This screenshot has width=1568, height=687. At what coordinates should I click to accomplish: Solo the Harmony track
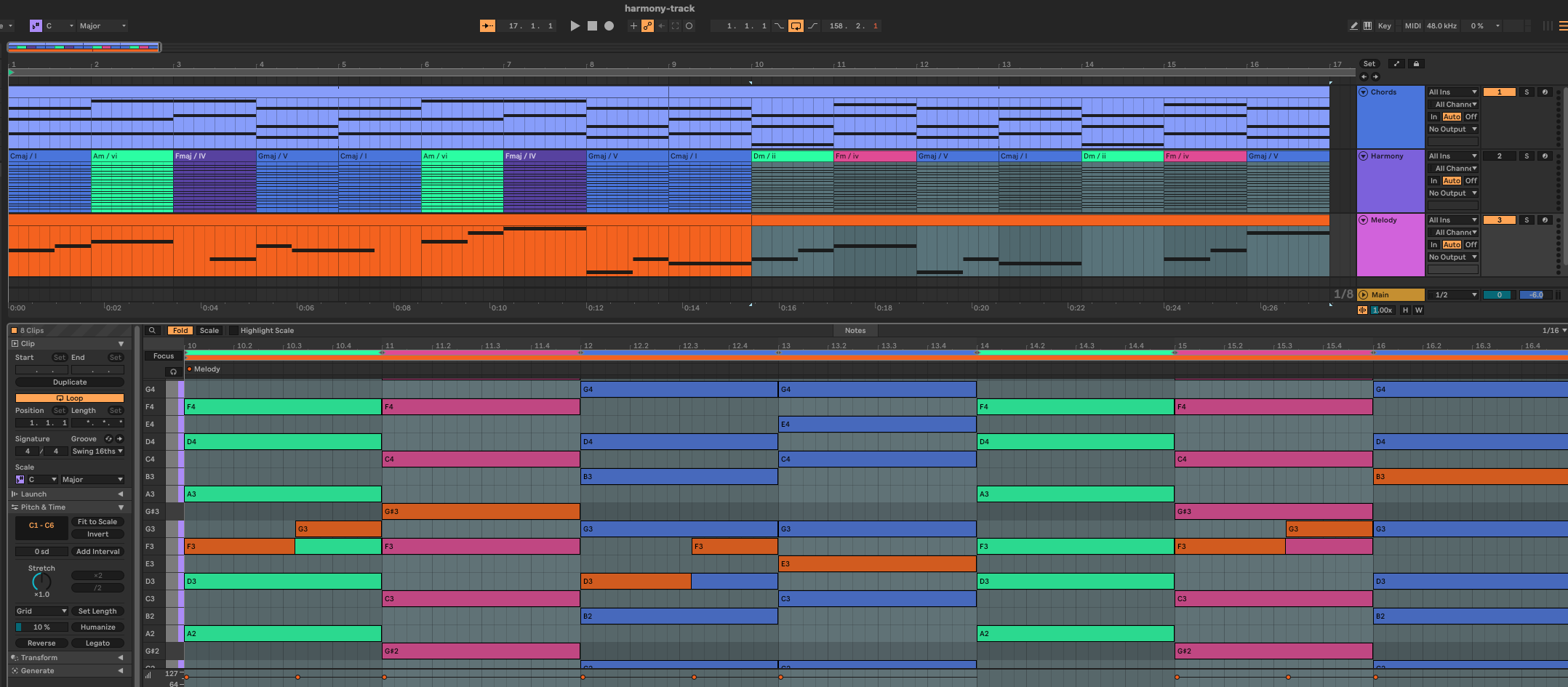[1527, 156]
